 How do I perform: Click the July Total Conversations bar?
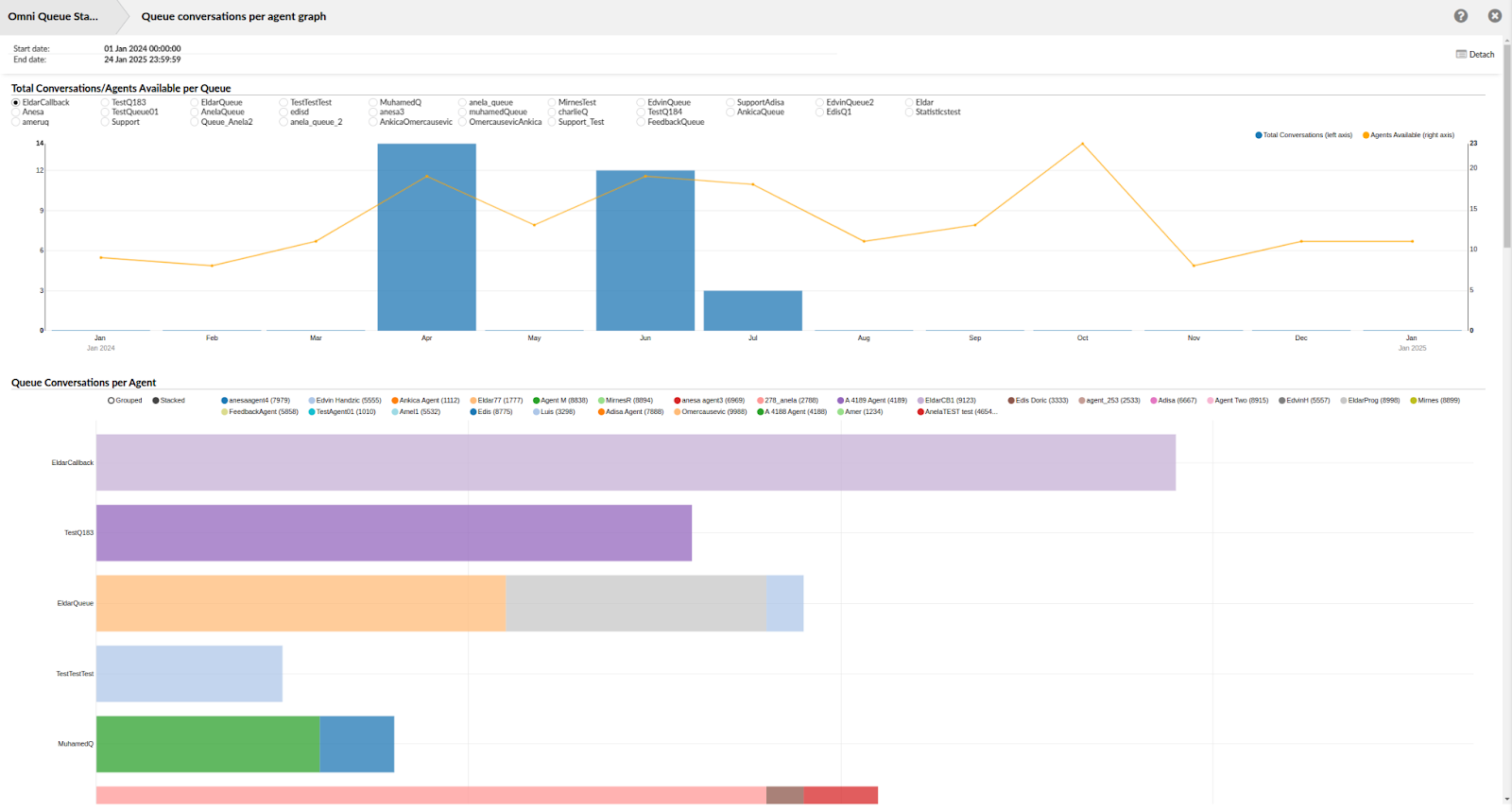[753, 311]
